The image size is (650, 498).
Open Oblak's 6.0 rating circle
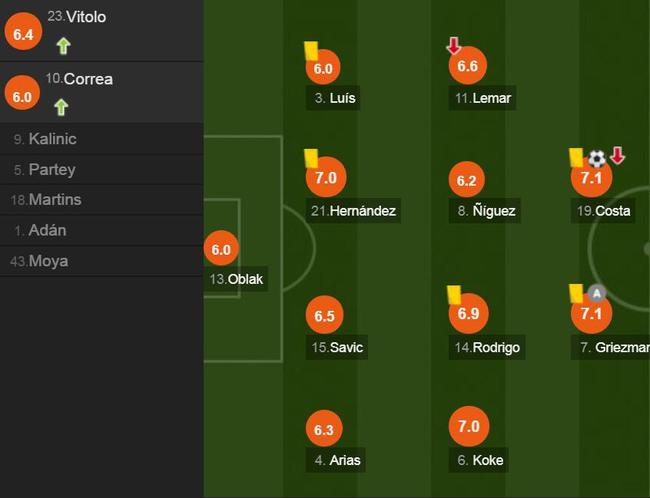pyautogui.click(x=221, y=249)
